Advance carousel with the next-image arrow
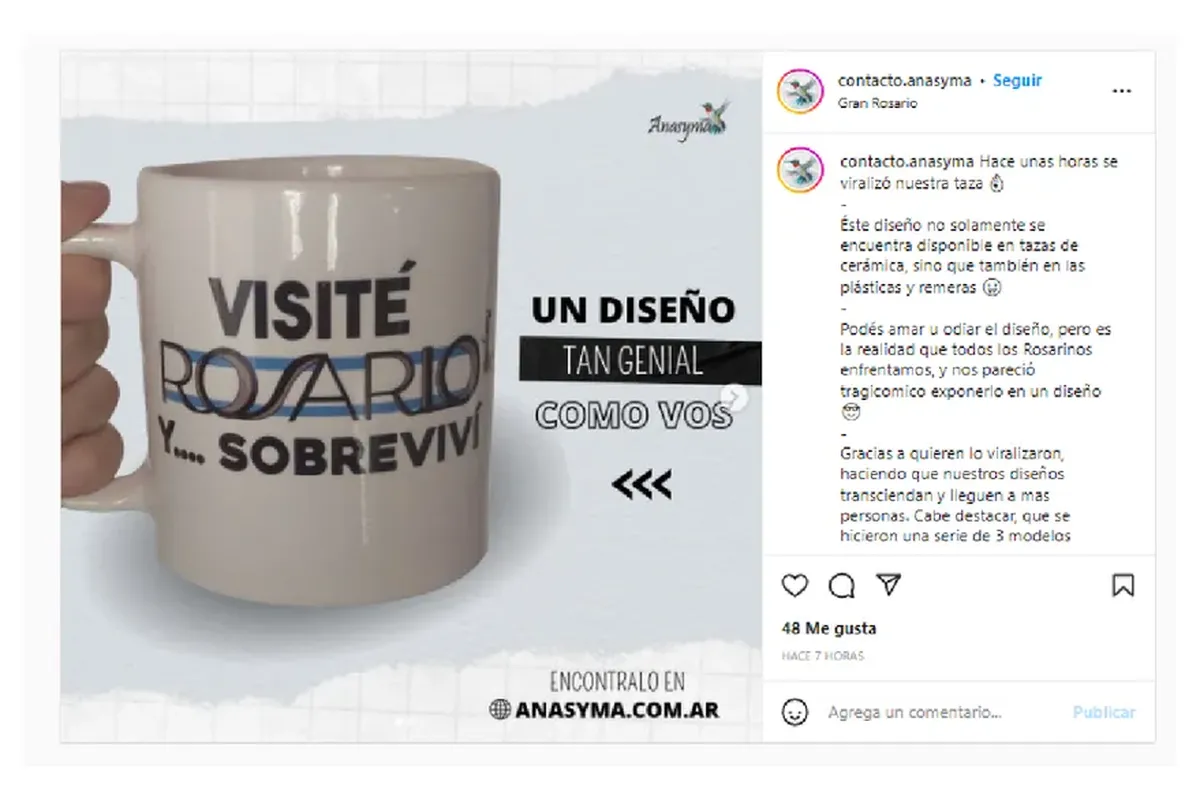The height and width of the screenshot is (800, 1200). click(x=737, y=398)
